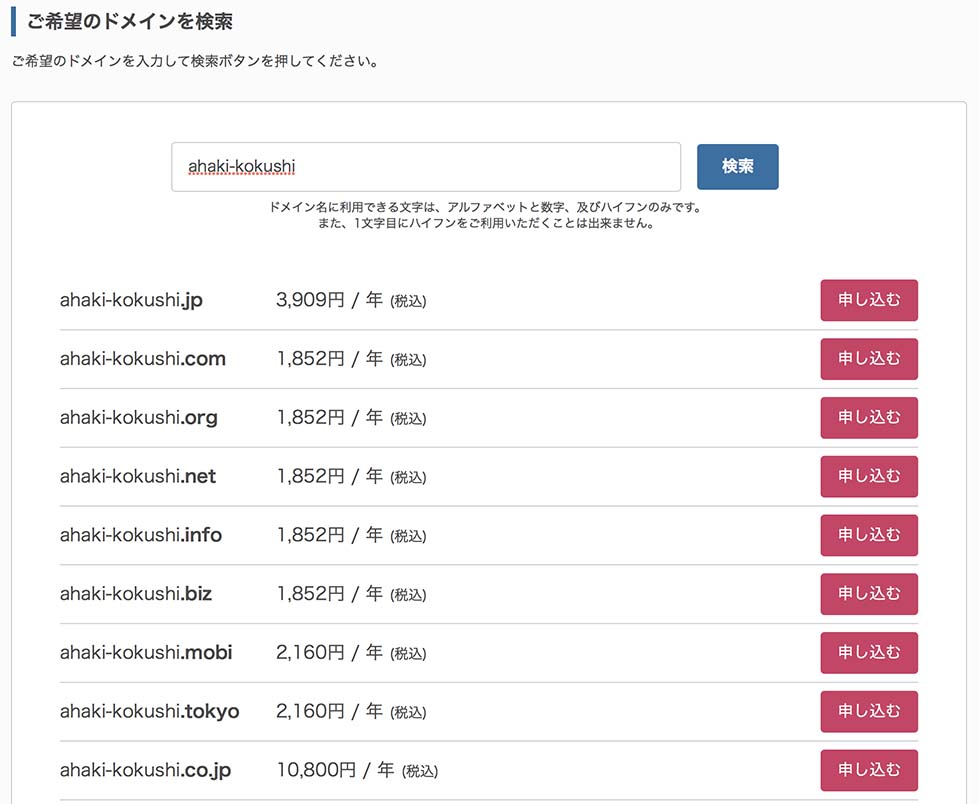Image resolution: width=979 pixels, height=804 pixels.
Task: Click the ahaki-kokushi.org domain name
Action: point(138,418)
